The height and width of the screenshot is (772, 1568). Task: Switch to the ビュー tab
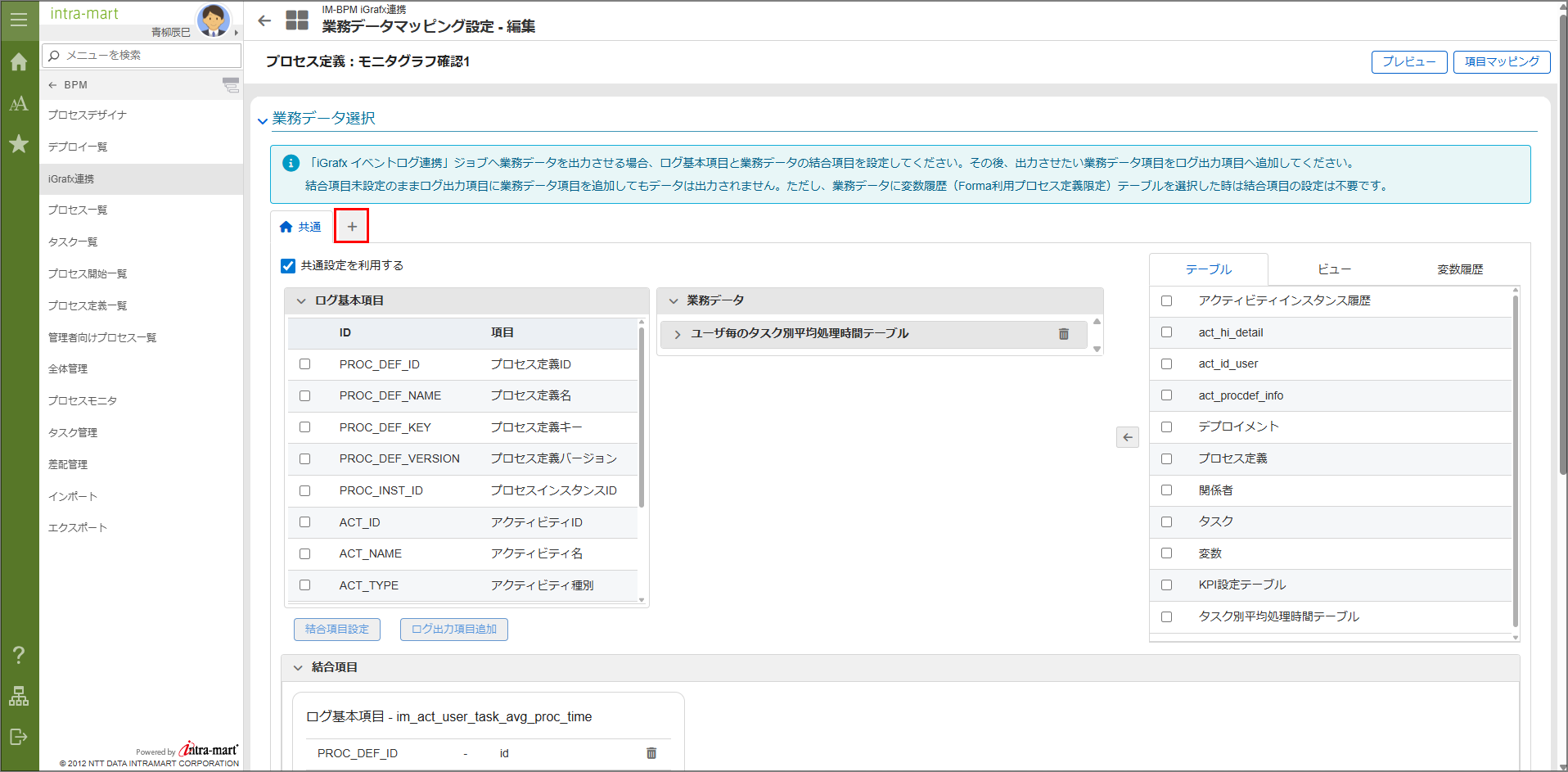click(1333, 269)
